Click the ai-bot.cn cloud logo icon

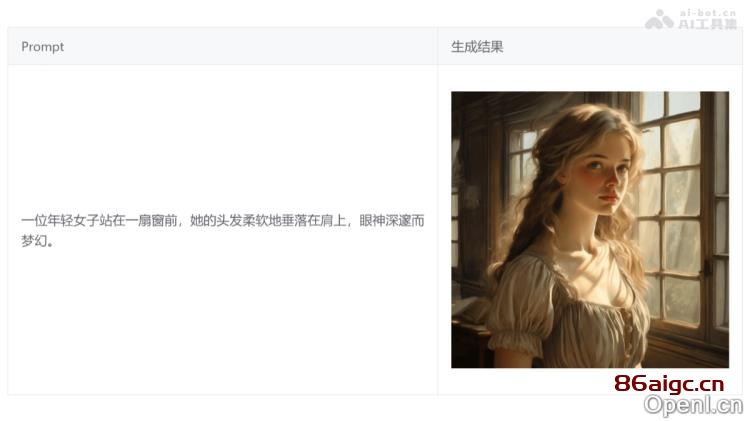coord(659,20)
